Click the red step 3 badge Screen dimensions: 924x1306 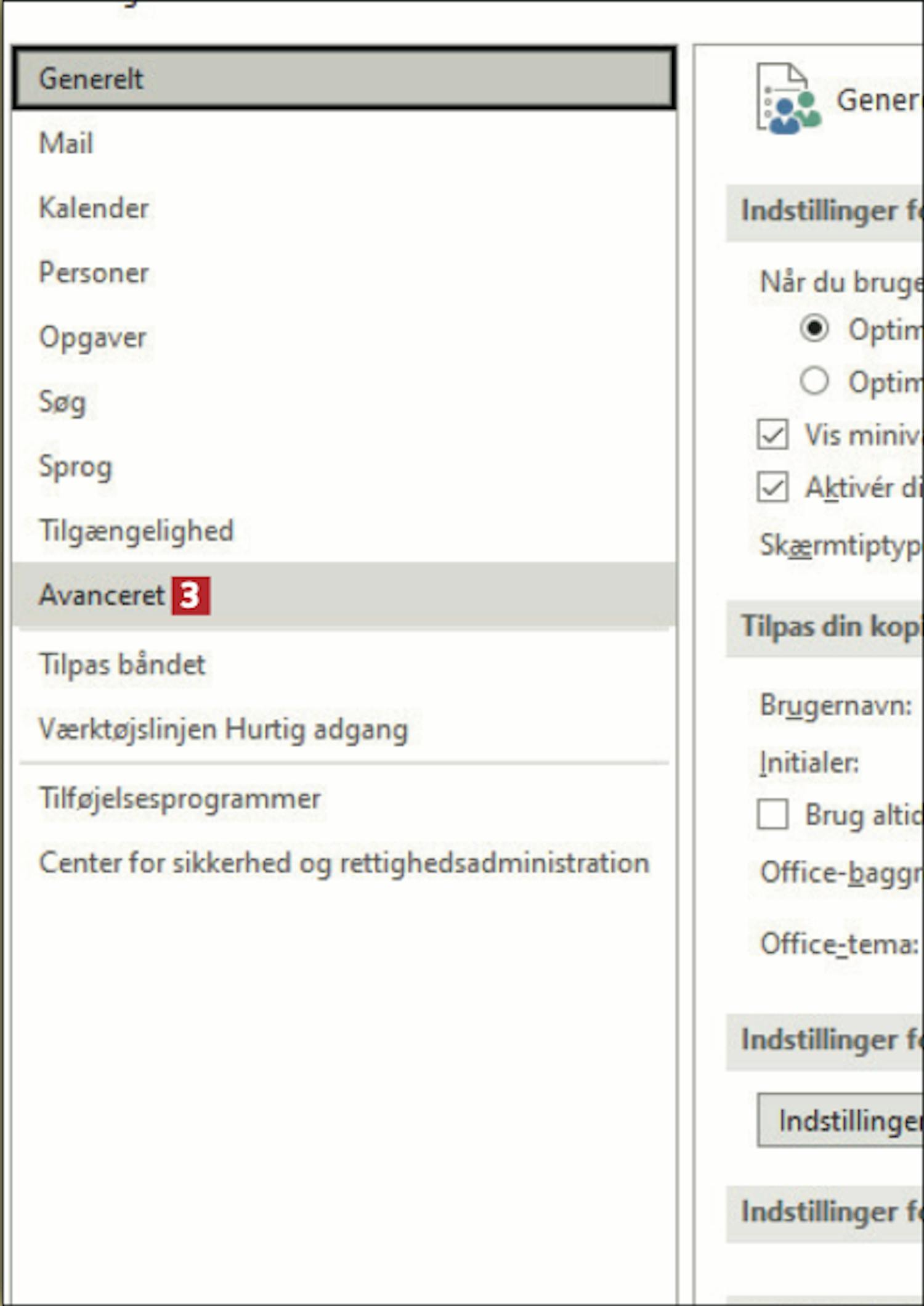pos(191,595)
